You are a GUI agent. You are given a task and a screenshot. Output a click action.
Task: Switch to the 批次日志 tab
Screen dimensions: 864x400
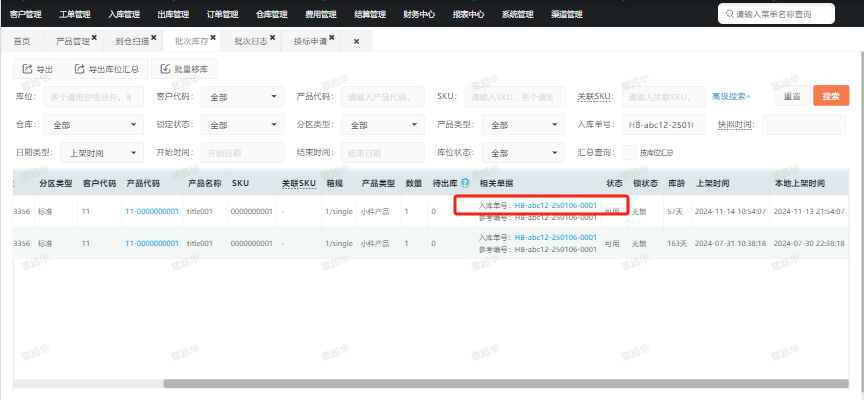click(x=251, y=41)
